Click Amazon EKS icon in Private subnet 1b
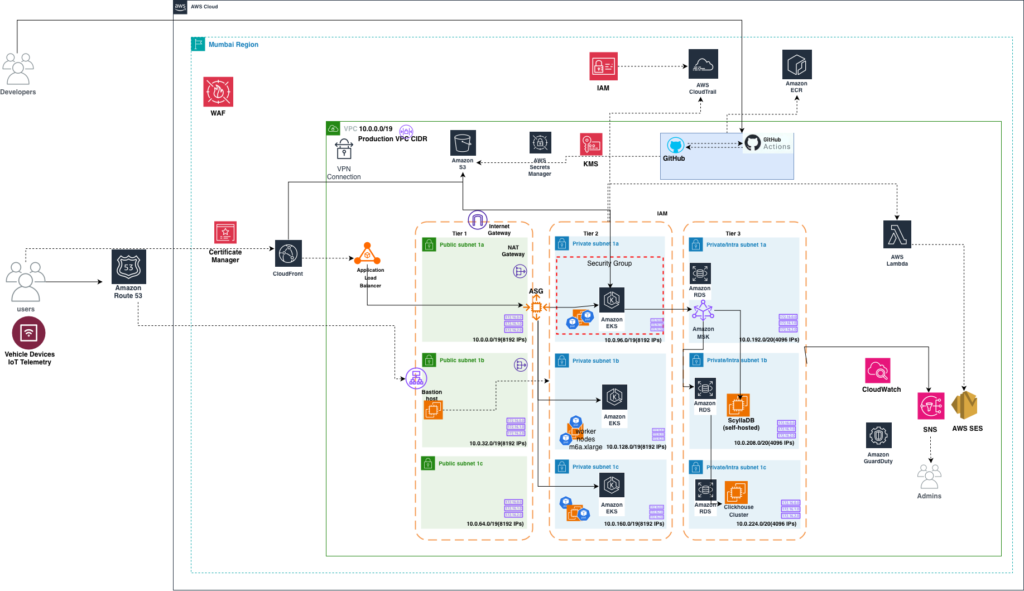This screenshot has width=1024, height=591. (615, 397)
